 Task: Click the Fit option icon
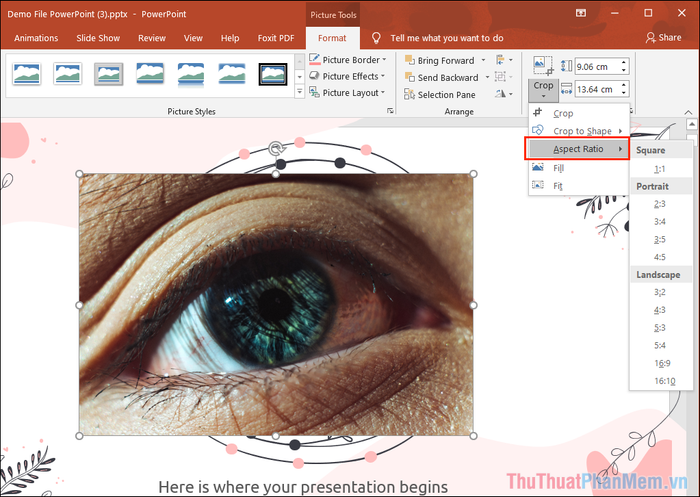(x=538, y=185)
